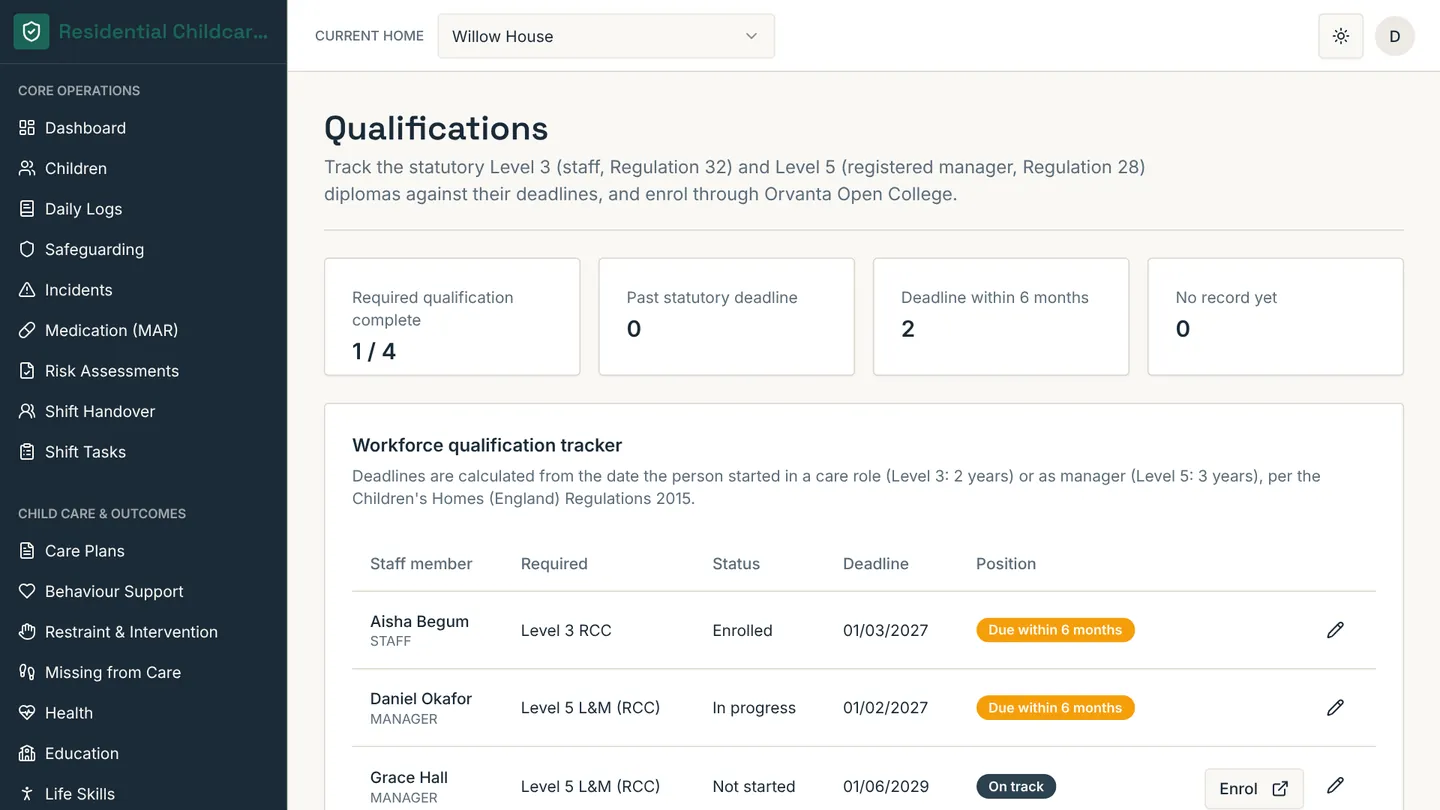Enrol Grace Hall via the Enrol button
This screenshot has height=810, width=1440.
coord(1254,789)
